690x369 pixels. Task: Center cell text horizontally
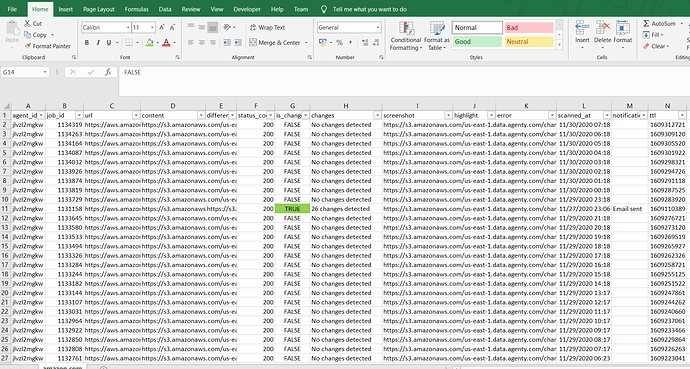click(x=202, y=43)
